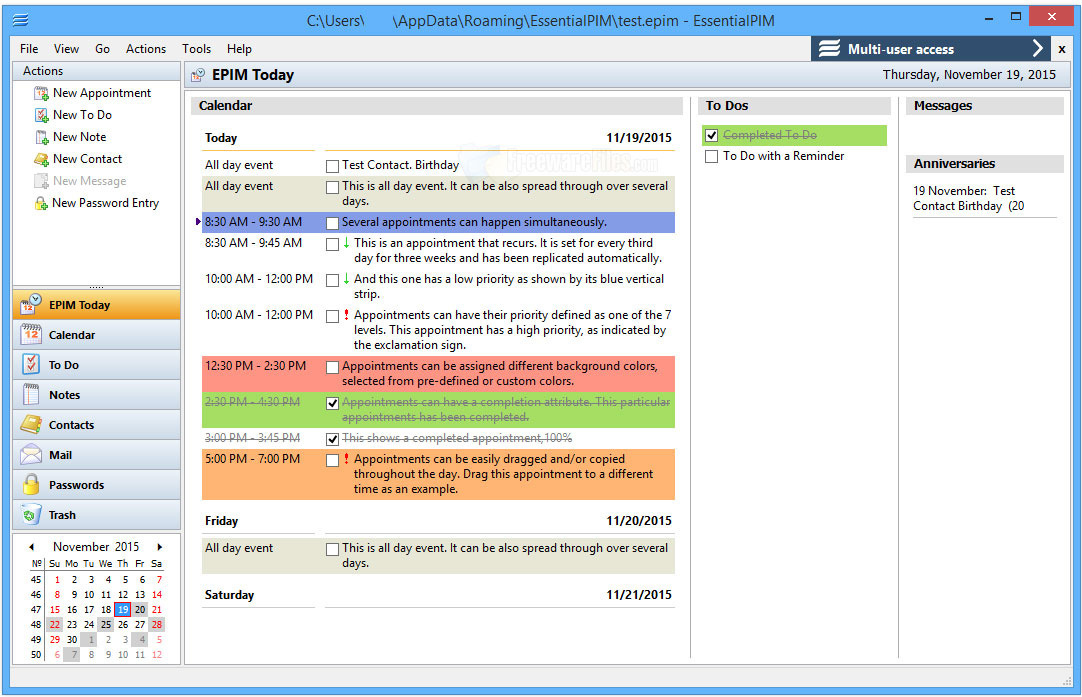This screenshot has width=1082, height=697.
Task: Tick the 12:30 PM - 2:30 PM appointment checkbox
Action: click(332, 367)
